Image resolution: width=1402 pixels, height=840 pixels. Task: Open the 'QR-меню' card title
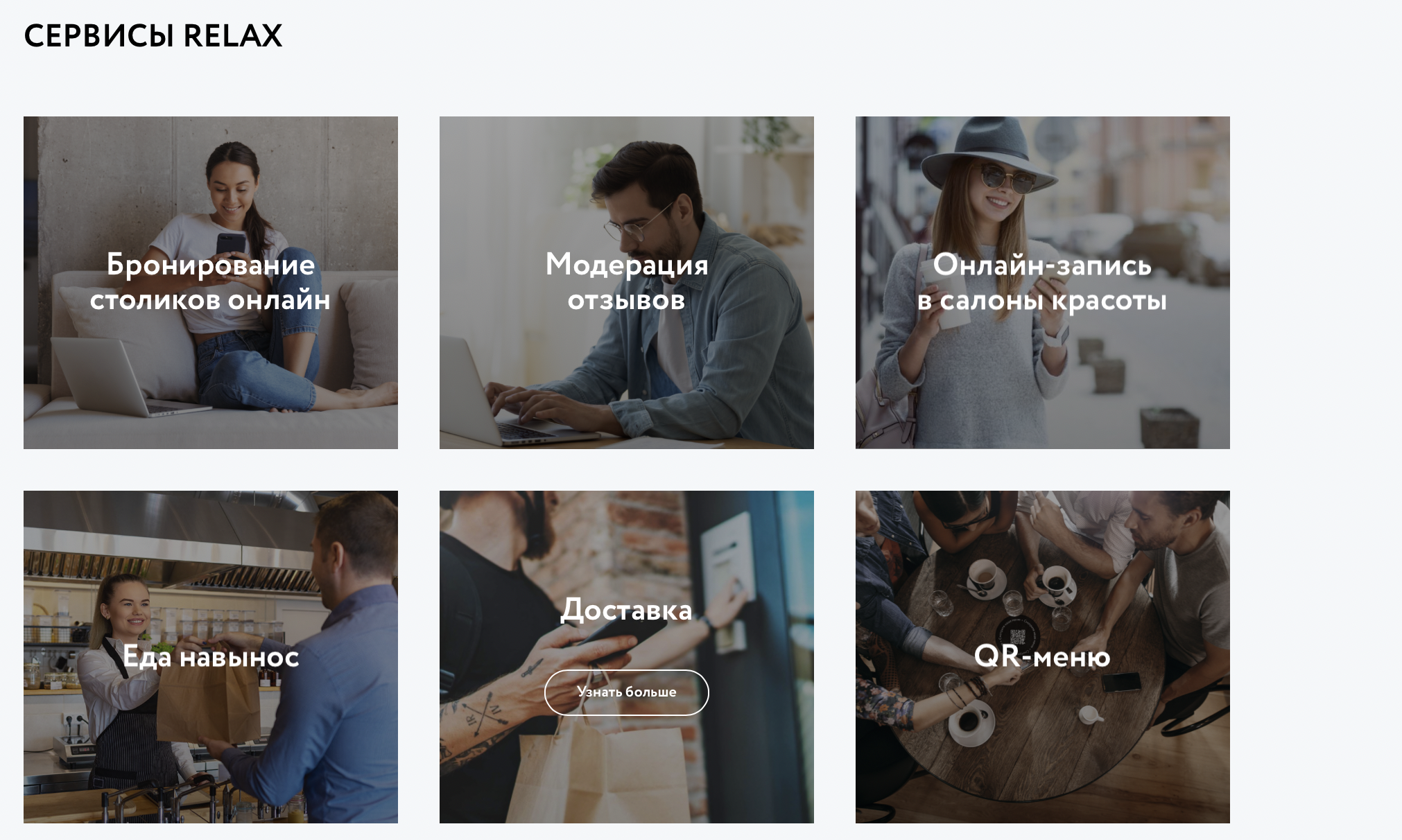tap(1042, 656)
